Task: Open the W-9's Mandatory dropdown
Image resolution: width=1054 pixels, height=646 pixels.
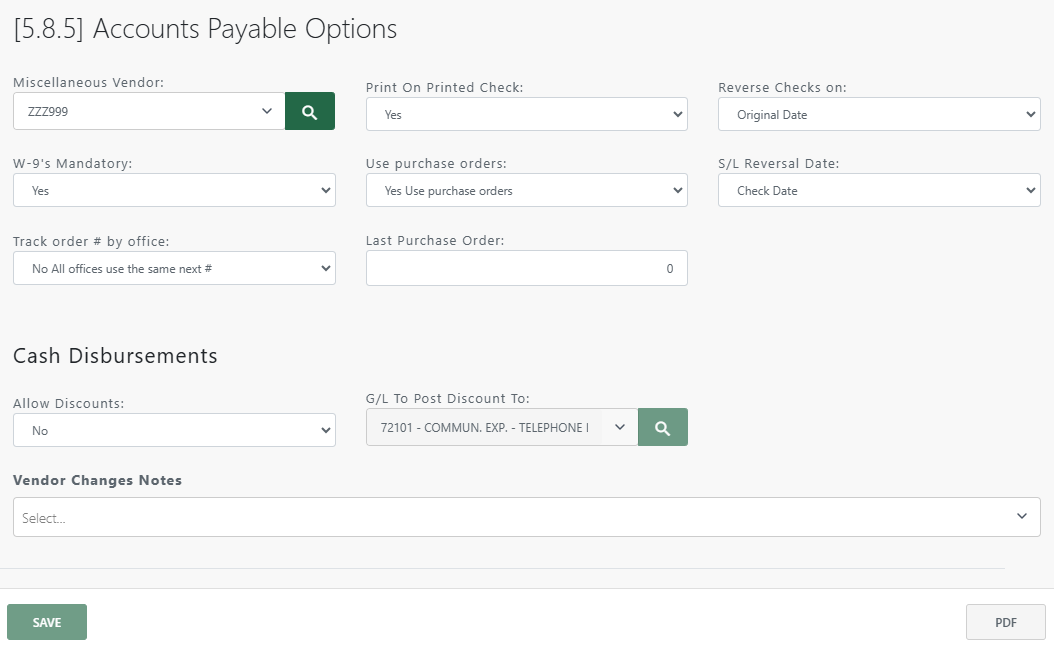Action: coord(174,190)
